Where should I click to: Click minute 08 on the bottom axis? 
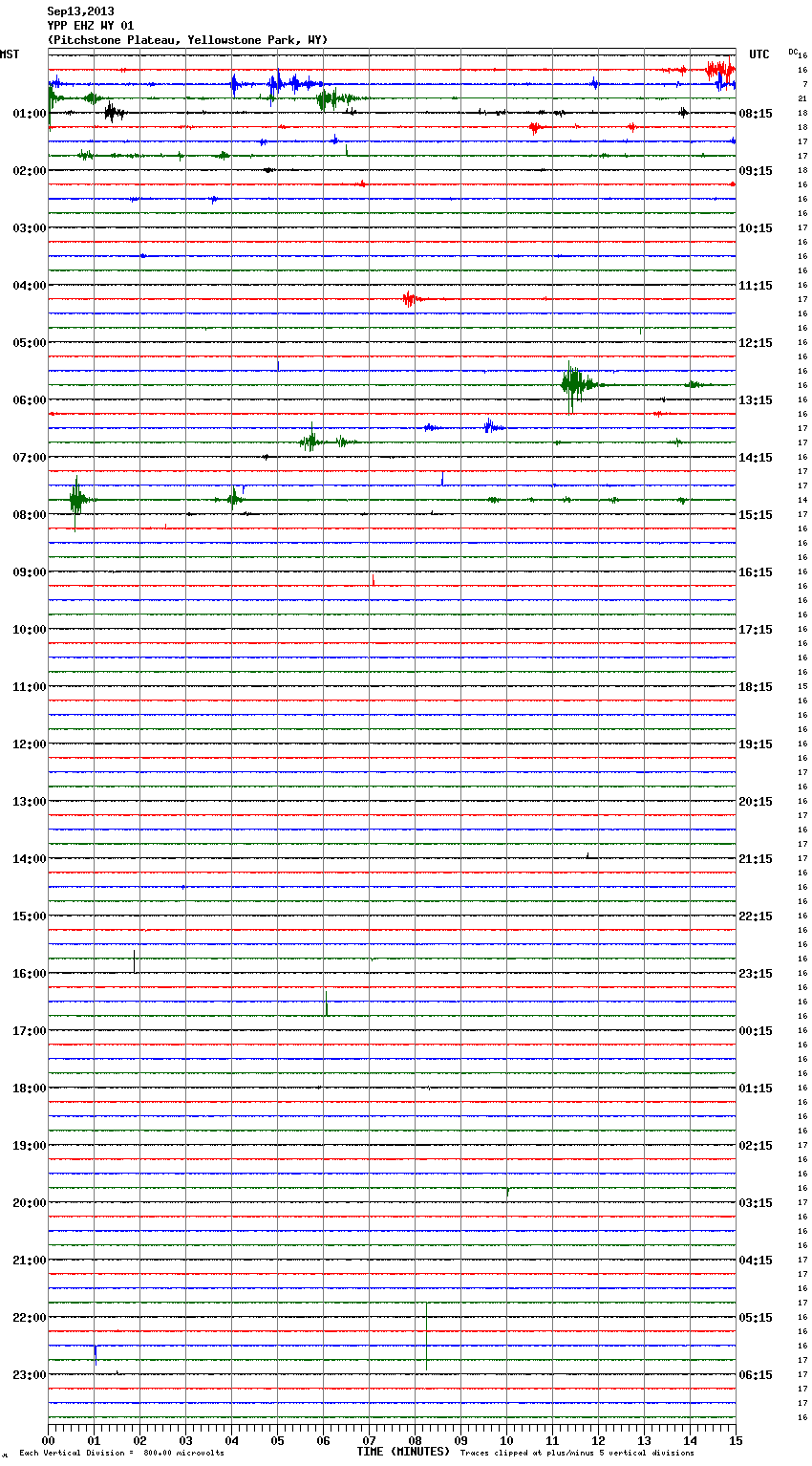point(415,1440)
